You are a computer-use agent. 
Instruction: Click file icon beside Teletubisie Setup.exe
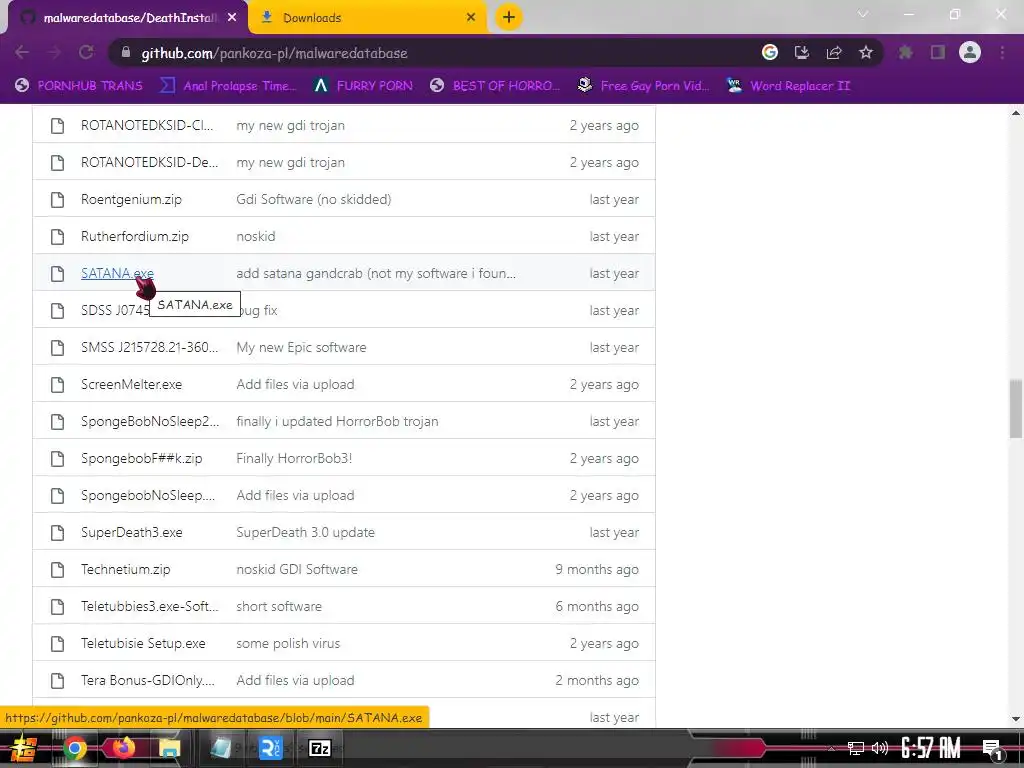pos(57,643)
